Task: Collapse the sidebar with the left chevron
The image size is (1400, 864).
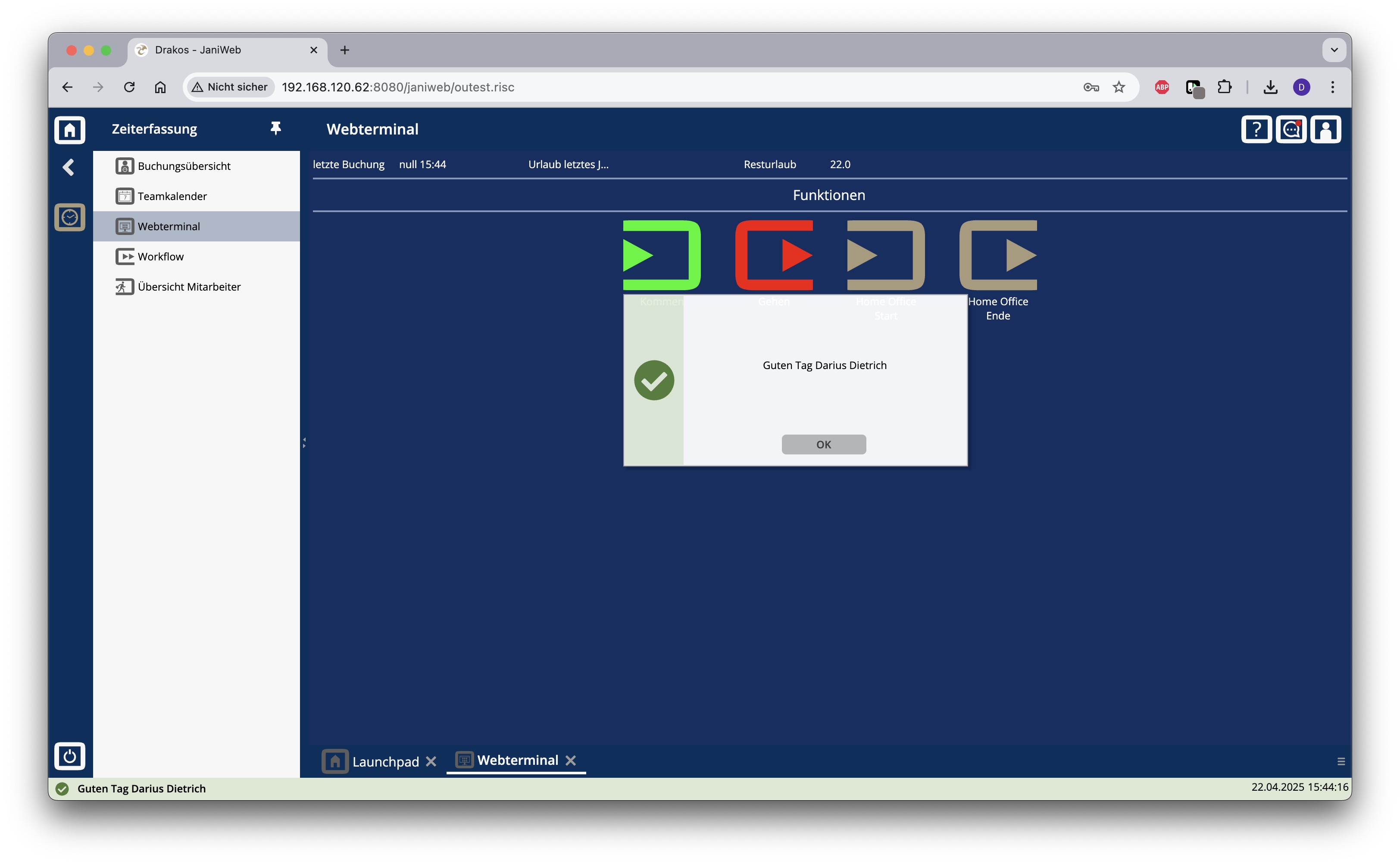Action: (69, 167)
